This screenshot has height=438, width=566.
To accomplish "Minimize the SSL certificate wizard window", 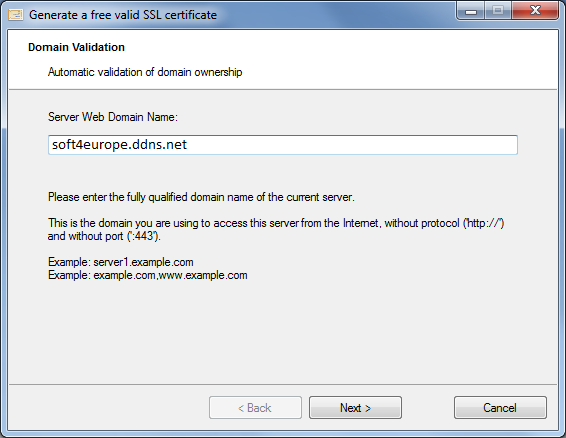I will coord(471,11).
